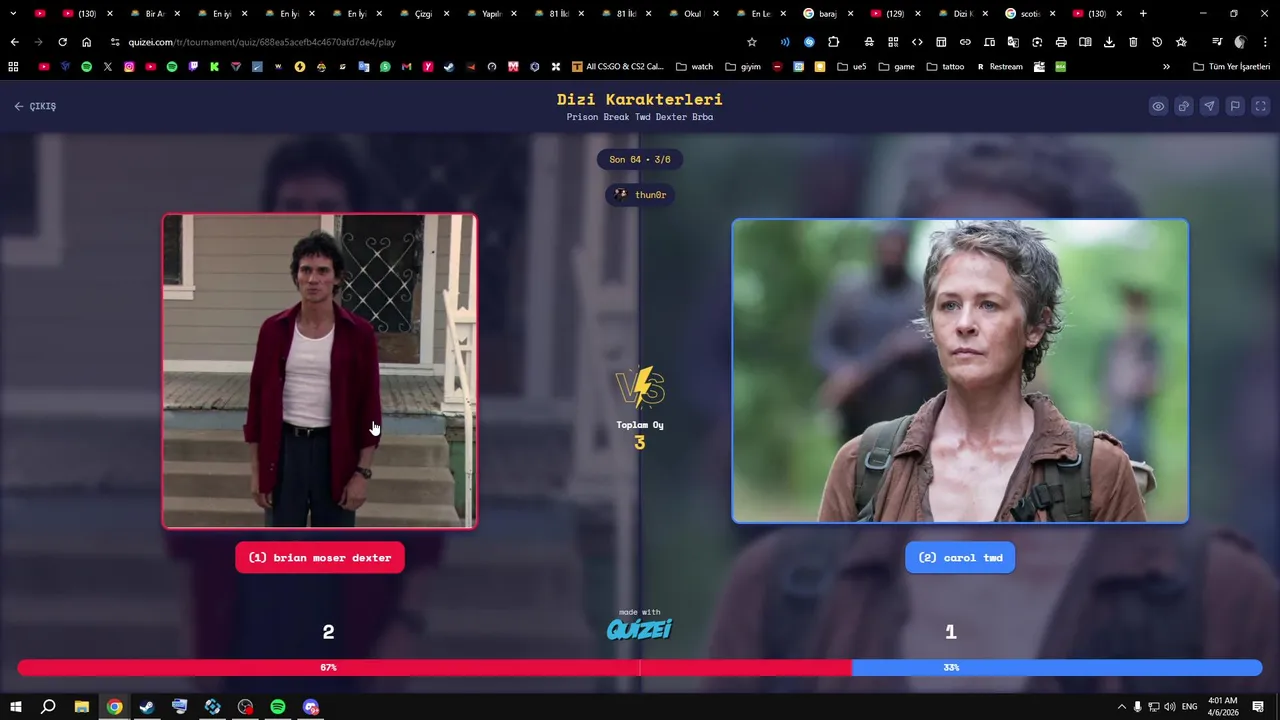Vote for (1) brian moser dexter

(x=320, y=558)
